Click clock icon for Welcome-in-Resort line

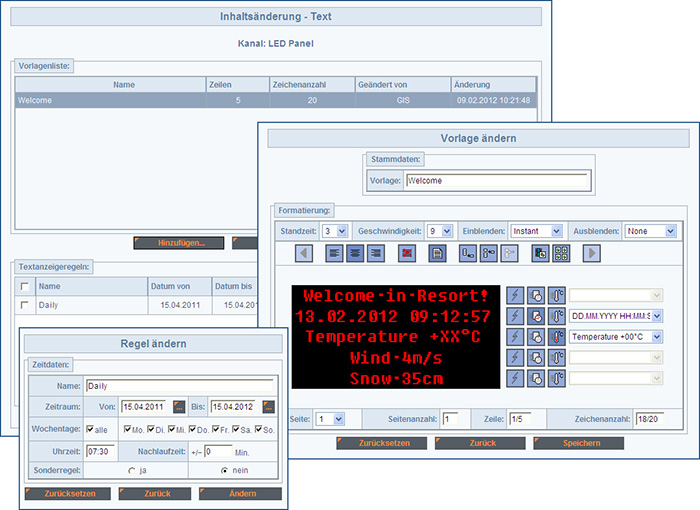point(536,295)
